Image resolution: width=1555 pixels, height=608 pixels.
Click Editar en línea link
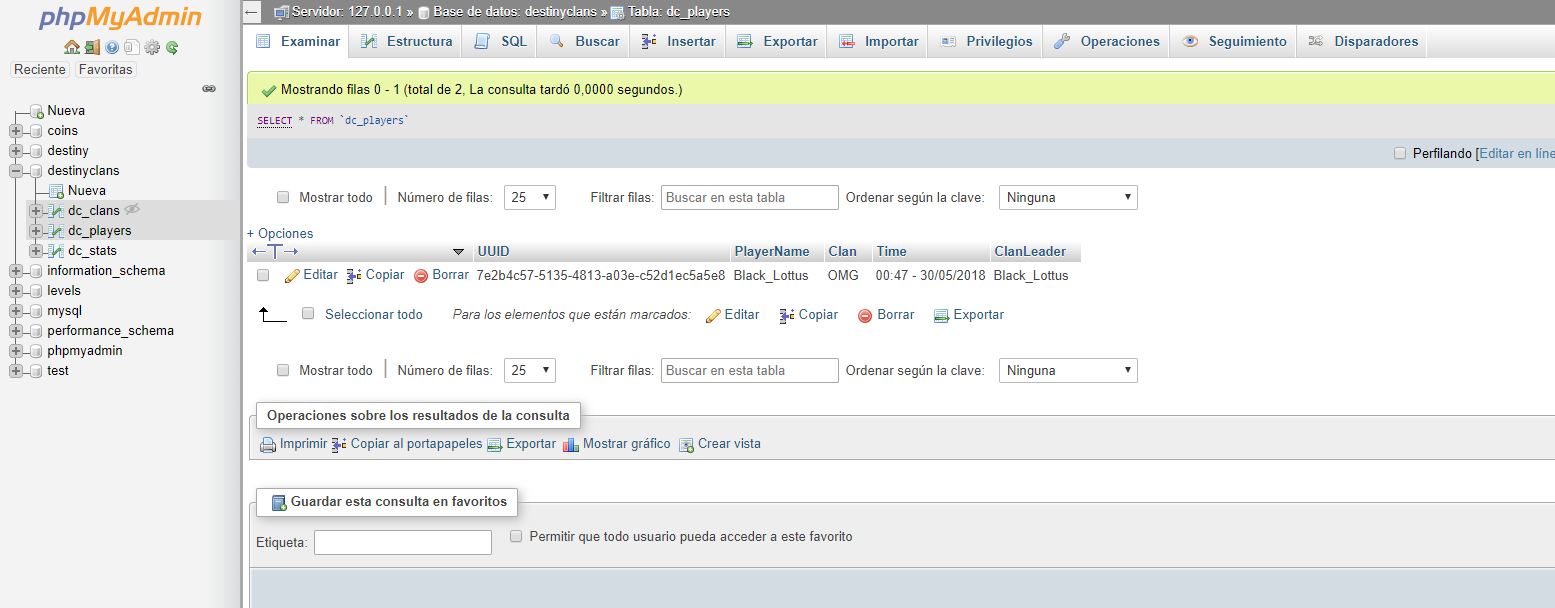(x=1517, y=153)
